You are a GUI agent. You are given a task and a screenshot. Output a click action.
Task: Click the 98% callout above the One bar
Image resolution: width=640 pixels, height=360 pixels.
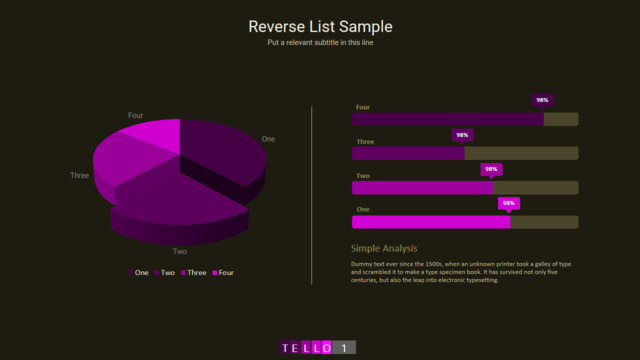click(509, 203)
